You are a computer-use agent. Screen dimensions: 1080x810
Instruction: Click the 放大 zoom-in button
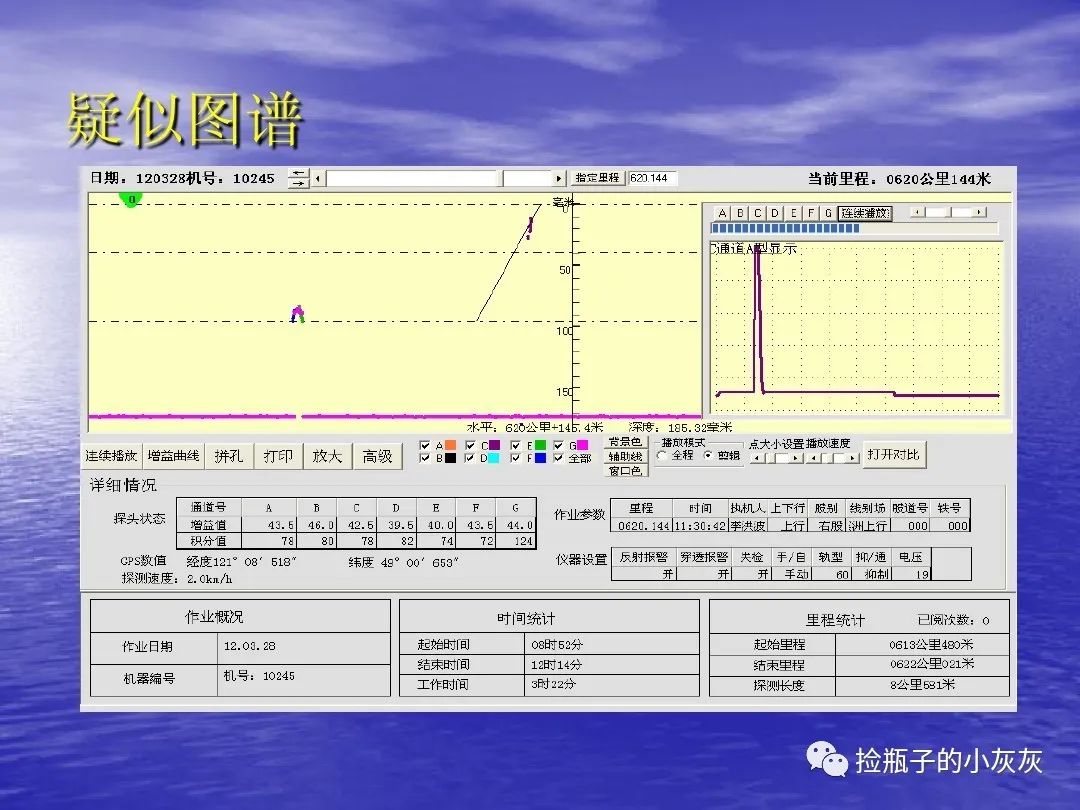point(327,456)
